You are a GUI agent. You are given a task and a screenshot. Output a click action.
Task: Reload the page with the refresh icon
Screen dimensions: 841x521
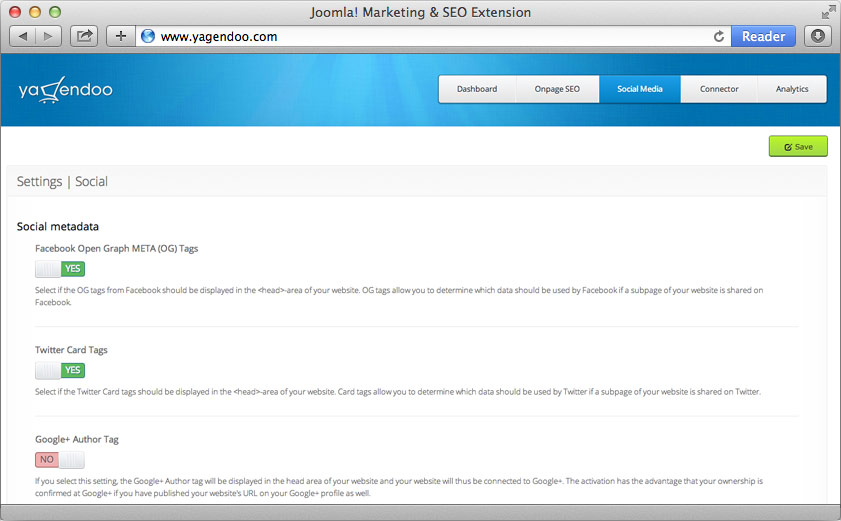[x=719, y=36]
